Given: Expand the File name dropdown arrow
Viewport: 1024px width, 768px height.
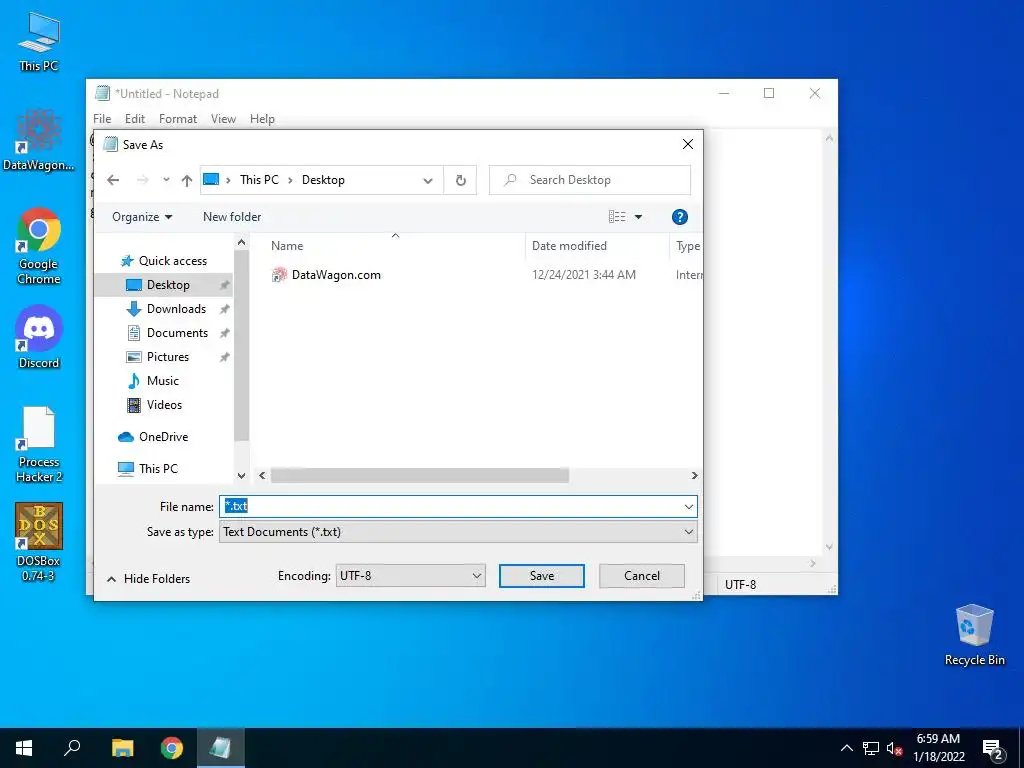Looking at the screenshot, I should (x=689, y=506).
